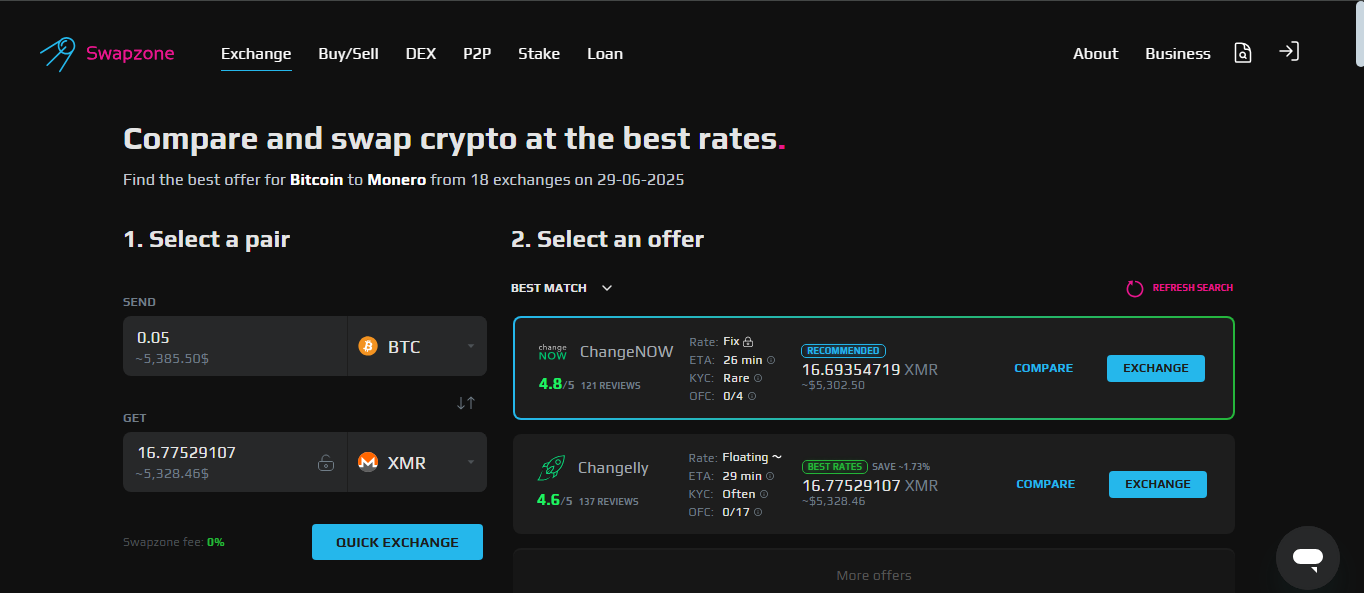Viewport: 1364px width, 593px height.
Task: Open the About page link
Action: point(1096,54)
